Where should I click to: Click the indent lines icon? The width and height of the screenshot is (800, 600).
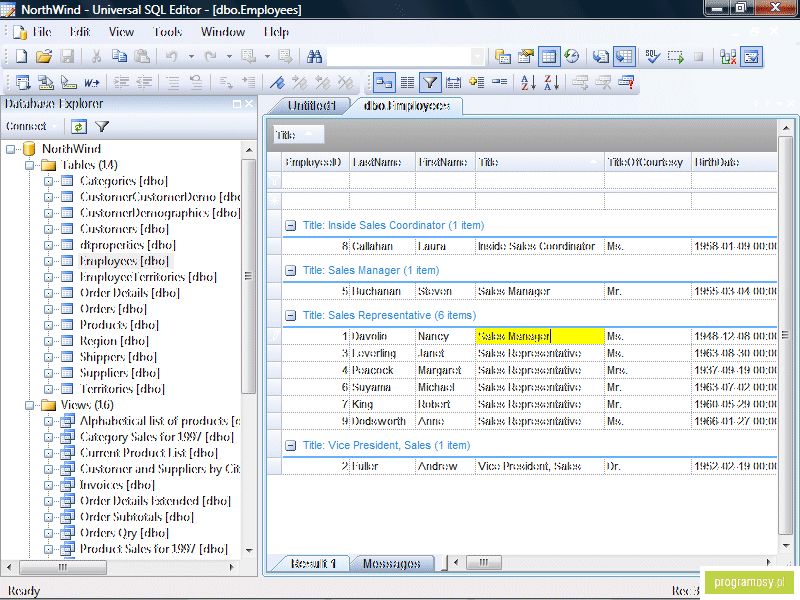click(x=121, y=82)
